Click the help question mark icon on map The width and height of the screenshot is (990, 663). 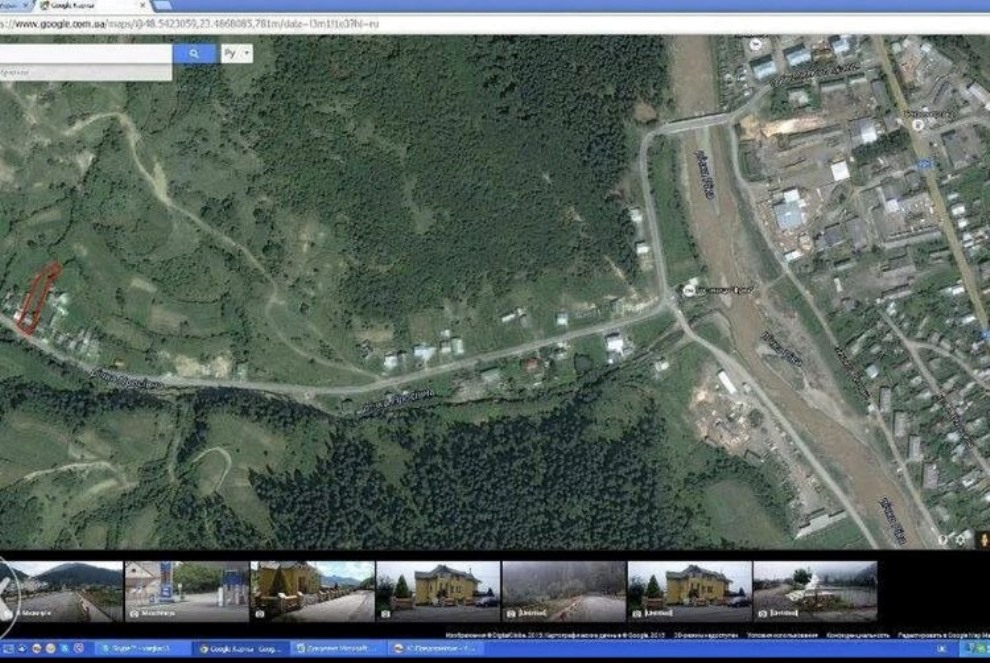(x=943, y=540)
